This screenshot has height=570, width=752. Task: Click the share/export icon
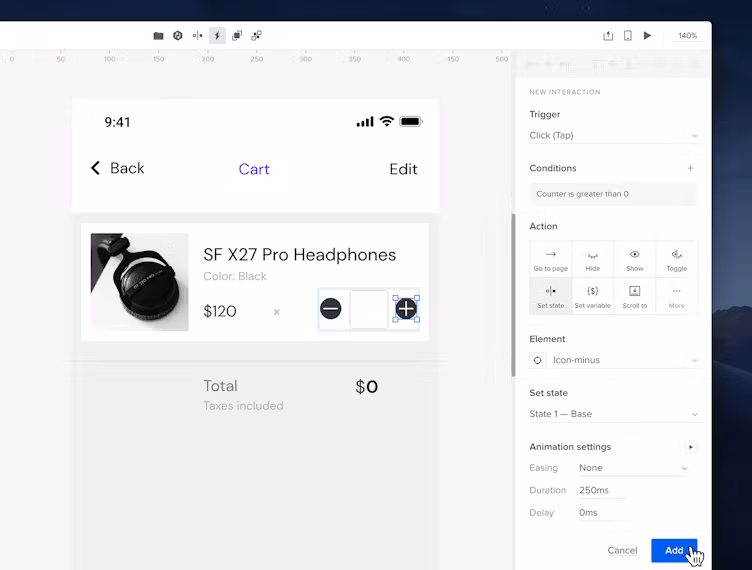[608, 35]
